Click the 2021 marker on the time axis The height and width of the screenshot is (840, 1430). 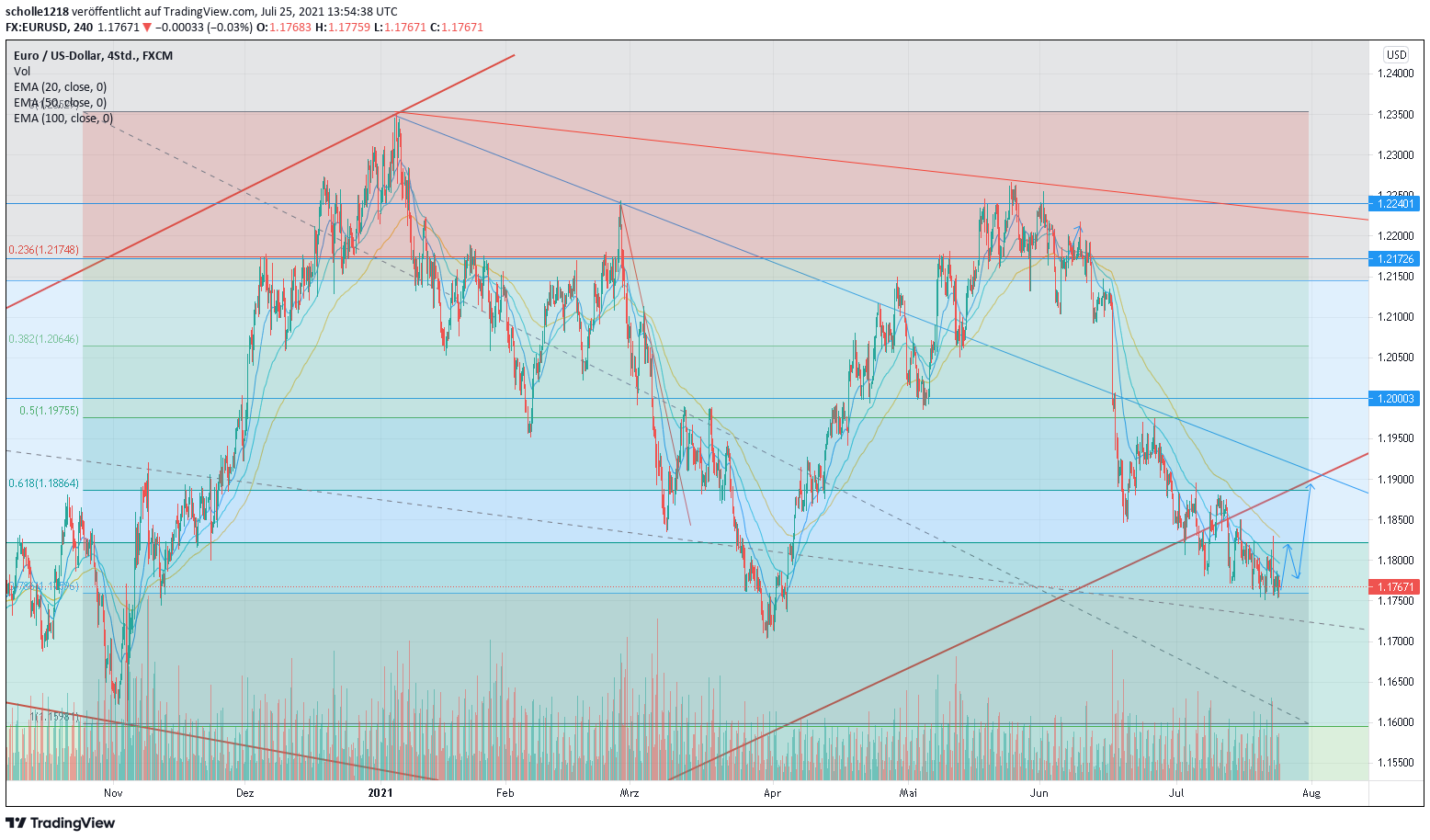tap(380, 791)
